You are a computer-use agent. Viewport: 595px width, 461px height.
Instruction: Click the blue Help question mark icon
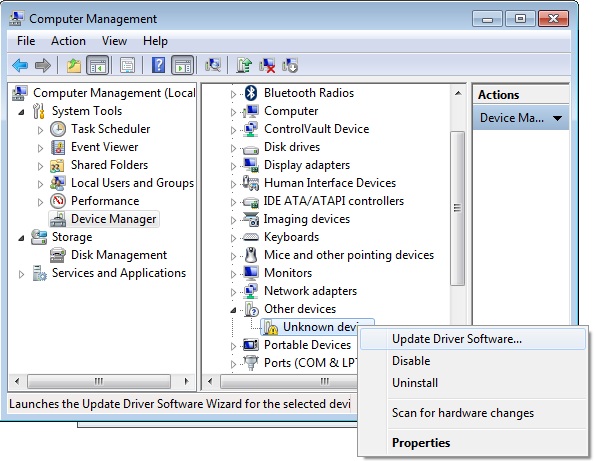(x=158, y=66)
